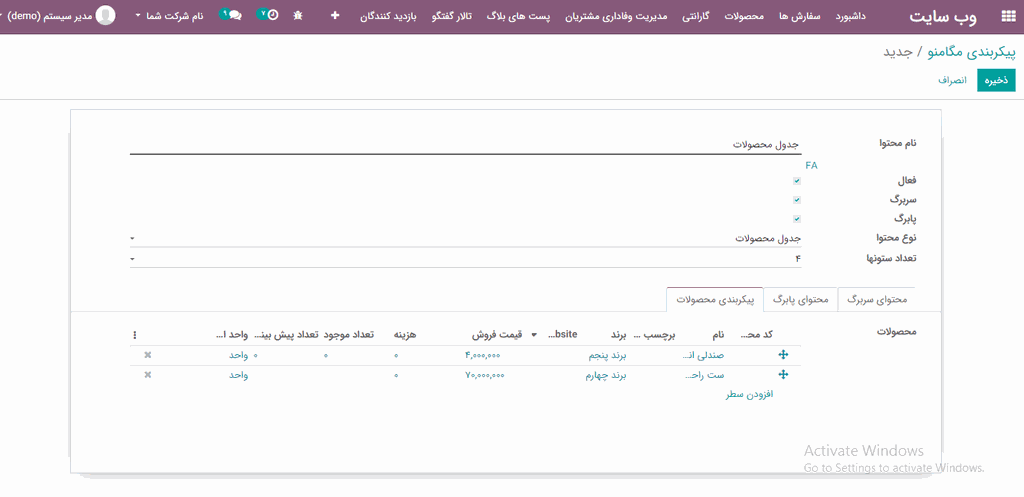Click the تعداد پیش بینی column header

click(x=286, y=334)
